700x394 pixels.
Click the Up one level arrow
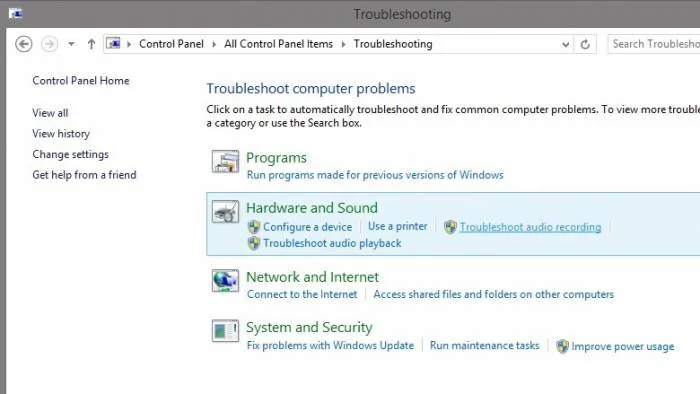tap(91, 44)
